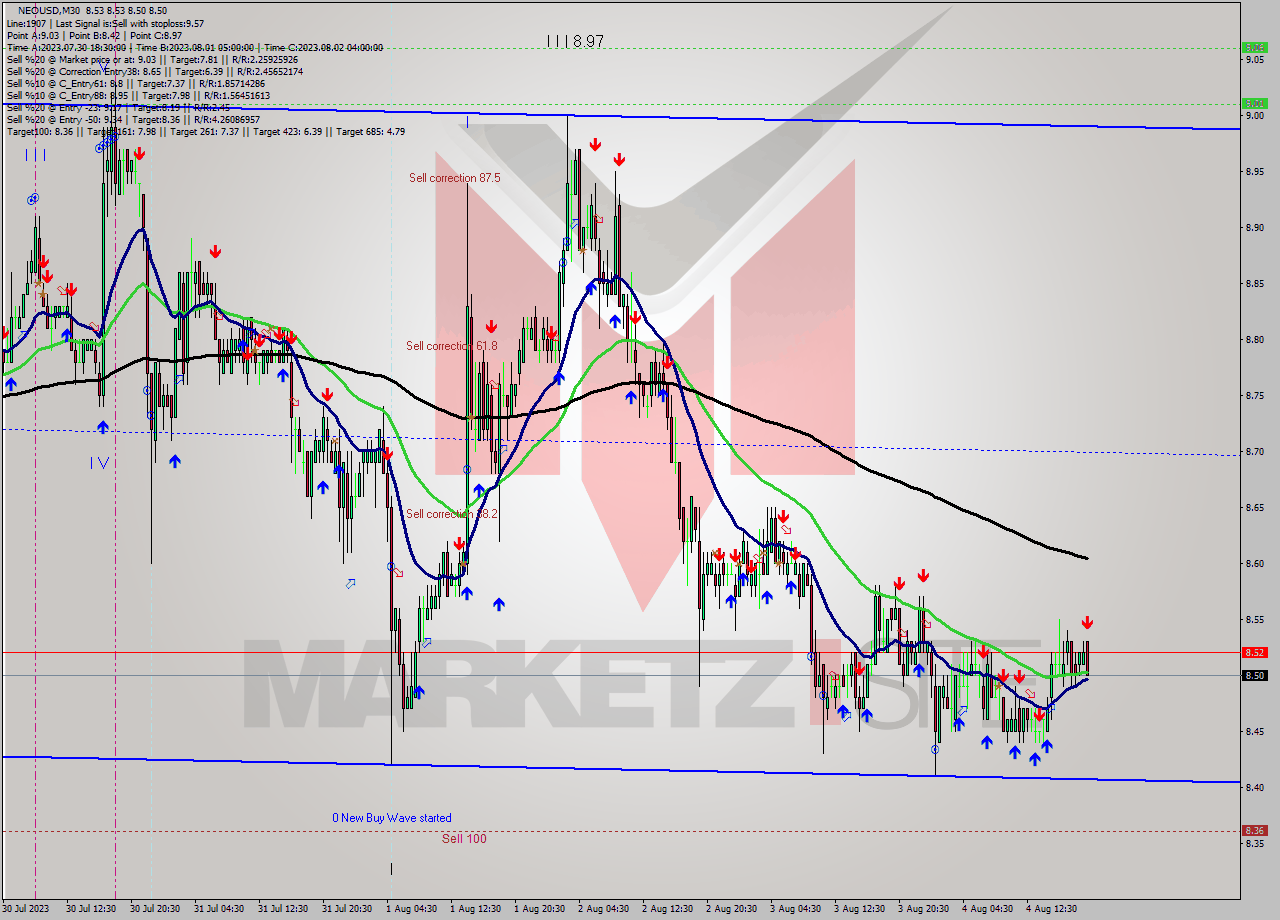The height and width of the screenshot is (920, 1280).
Task: Click the '1 Aug 12:30' time label
Action: coord(476,909)
